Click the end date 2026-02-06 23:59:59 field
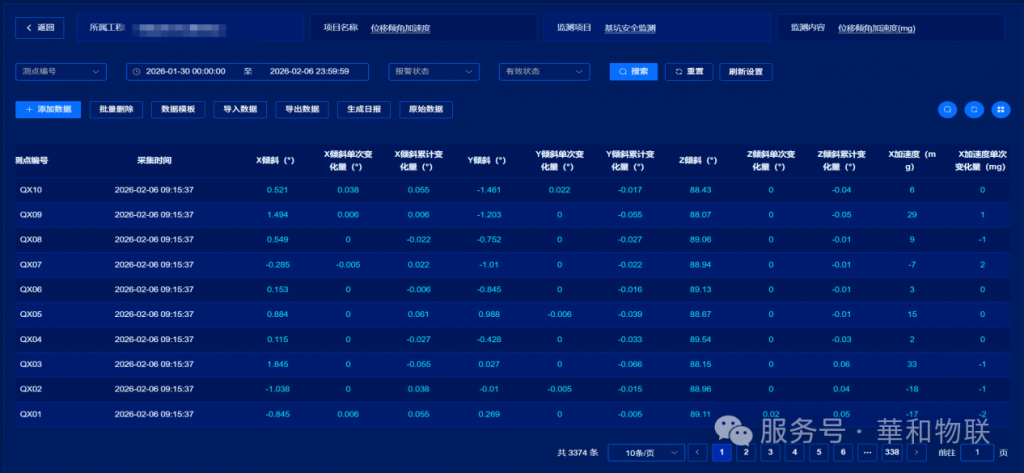Screen dimensions: 1024x473 click(x=310, y=71)
